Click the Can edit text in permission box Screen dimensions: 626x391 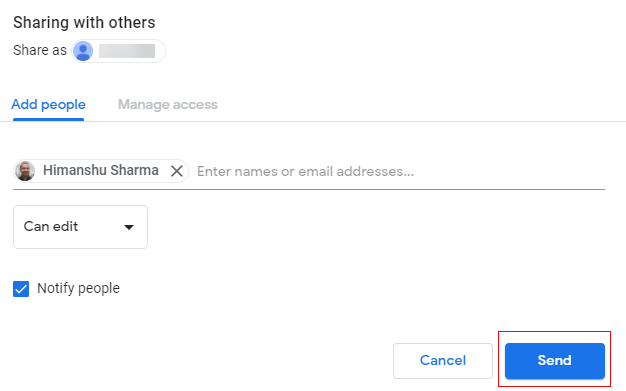pos(51,226)
